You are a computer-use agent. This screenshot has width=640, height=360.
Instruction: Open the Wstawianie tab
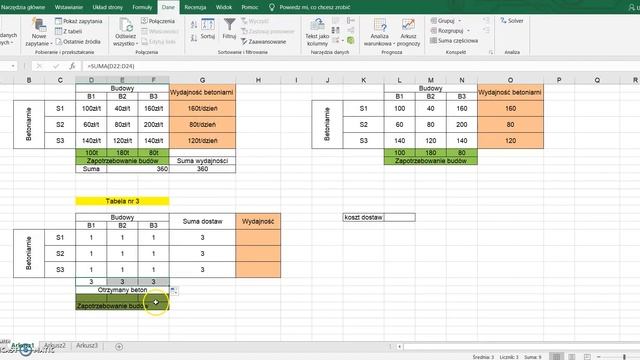[x=69, y=7]
